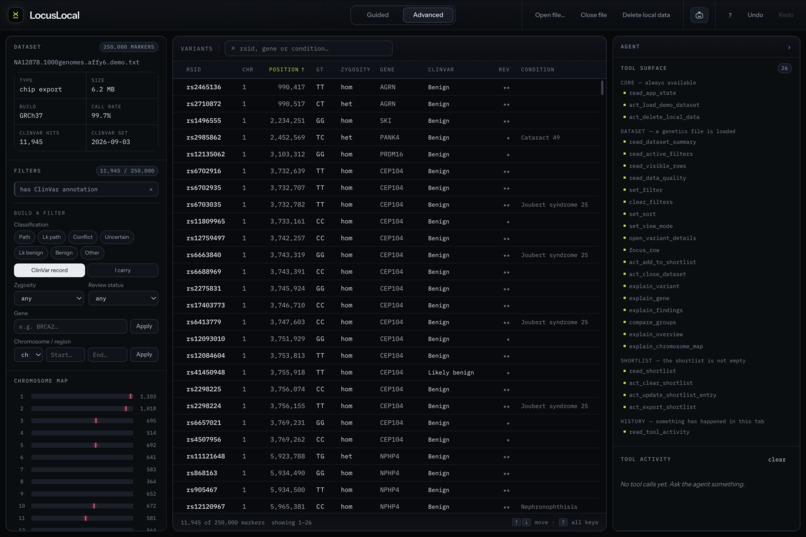Click Delete local data

pos(646,15)
